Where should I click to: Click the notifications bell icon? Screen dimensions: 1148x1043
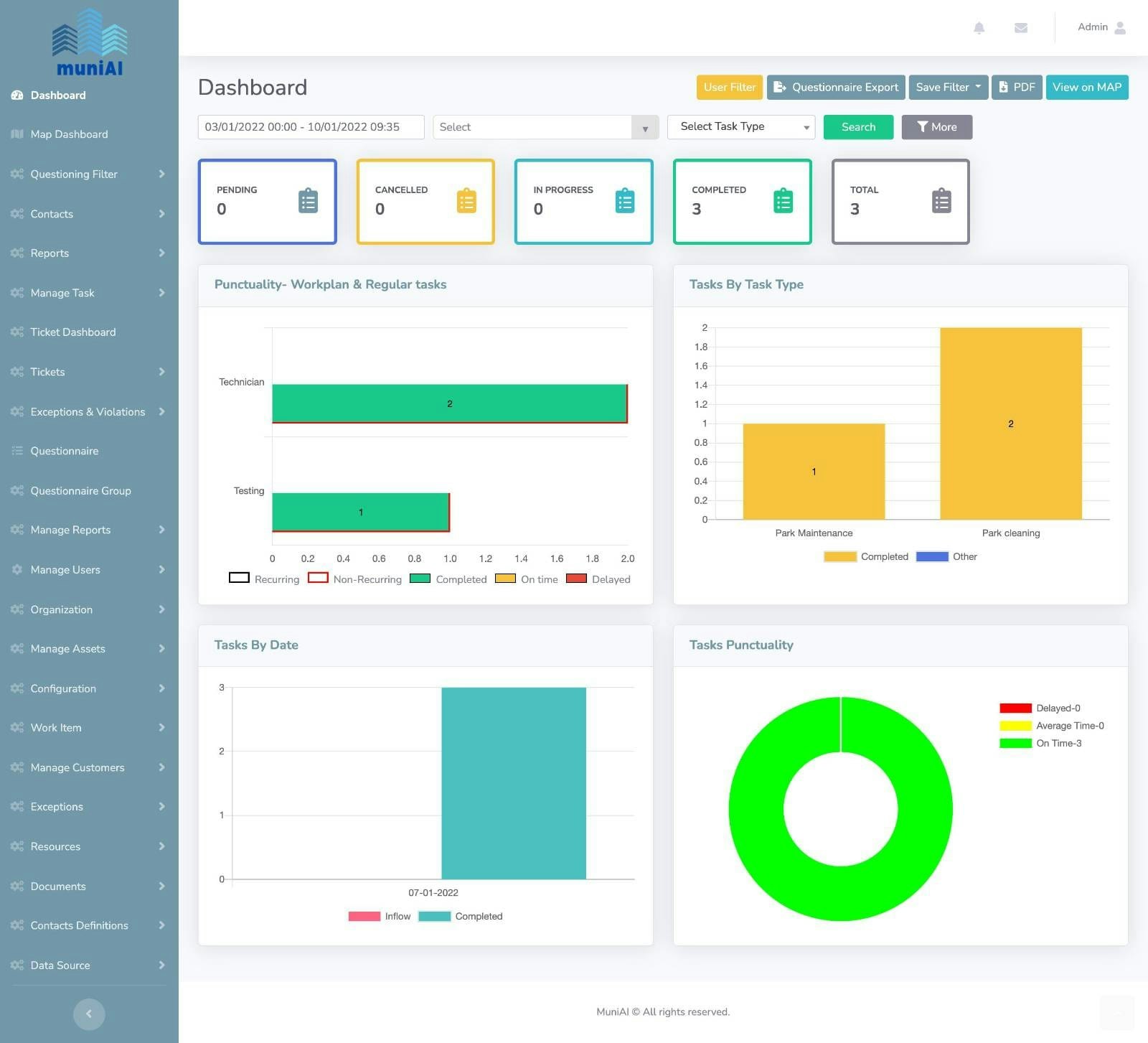tap(979, 27)
